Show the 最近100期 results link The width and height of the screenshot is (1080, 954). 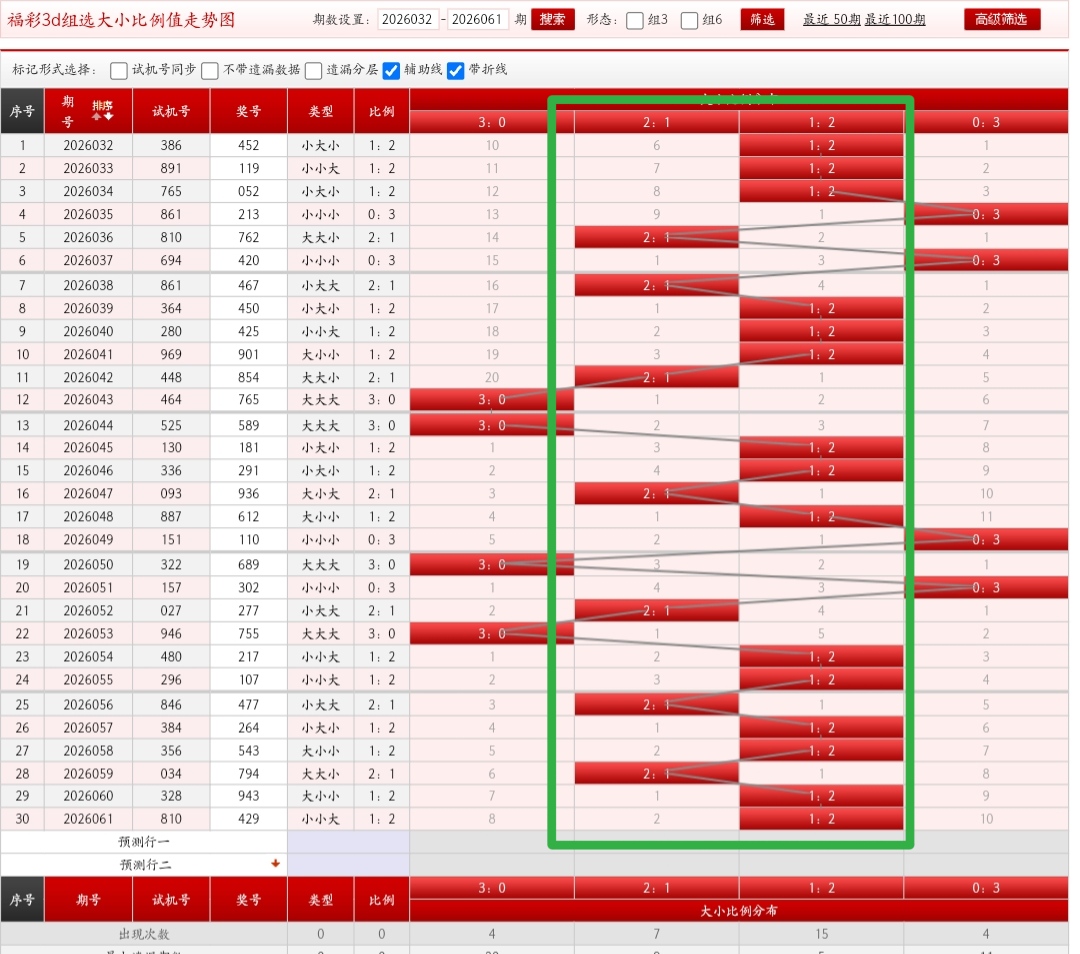point(895,19)
